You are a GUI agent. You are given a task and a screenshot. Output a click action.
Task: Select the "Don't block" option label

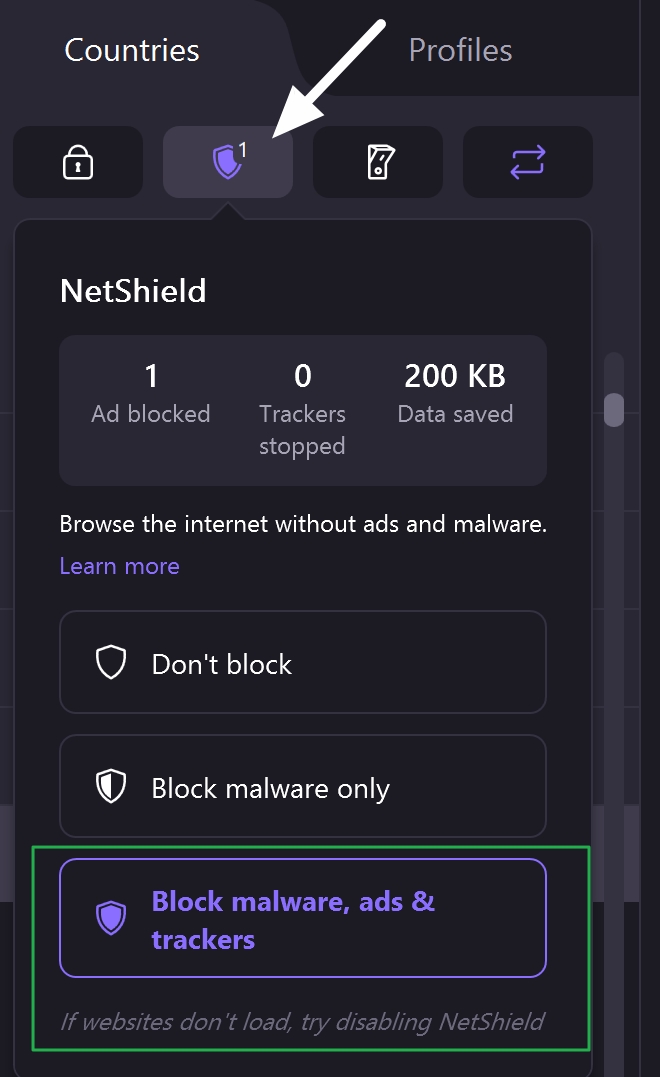point(221,664)
